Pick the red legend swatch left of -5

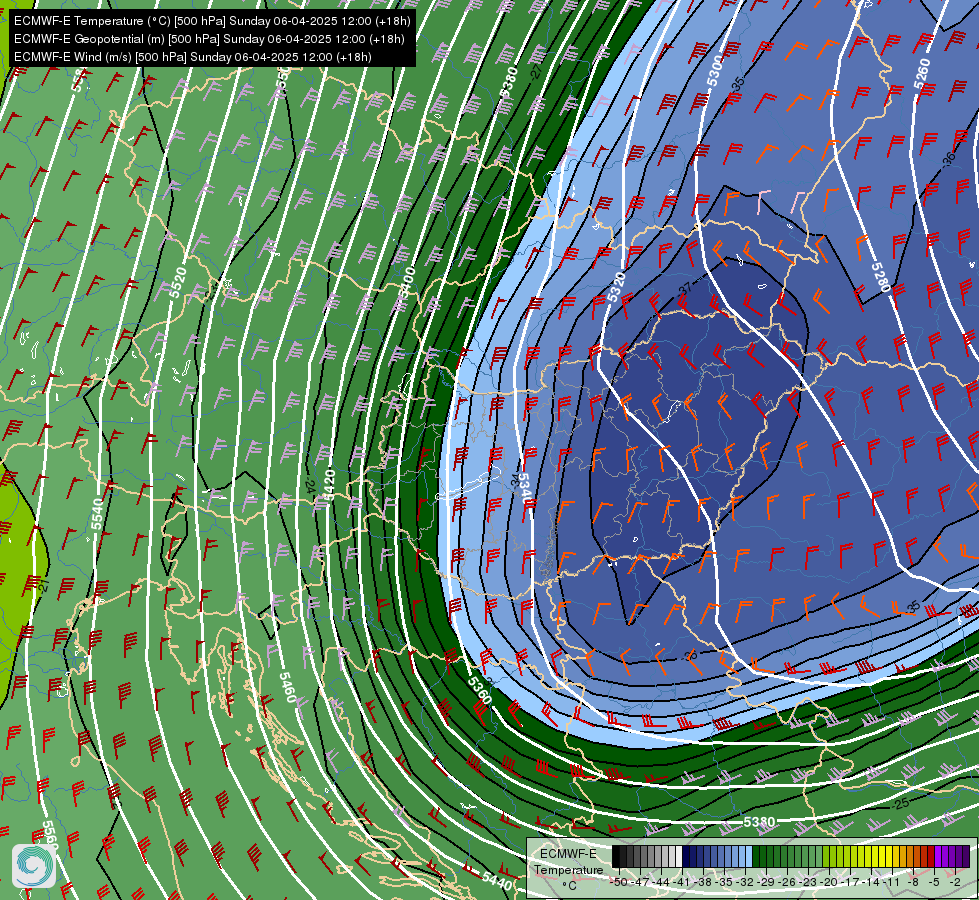pos(930,856)
